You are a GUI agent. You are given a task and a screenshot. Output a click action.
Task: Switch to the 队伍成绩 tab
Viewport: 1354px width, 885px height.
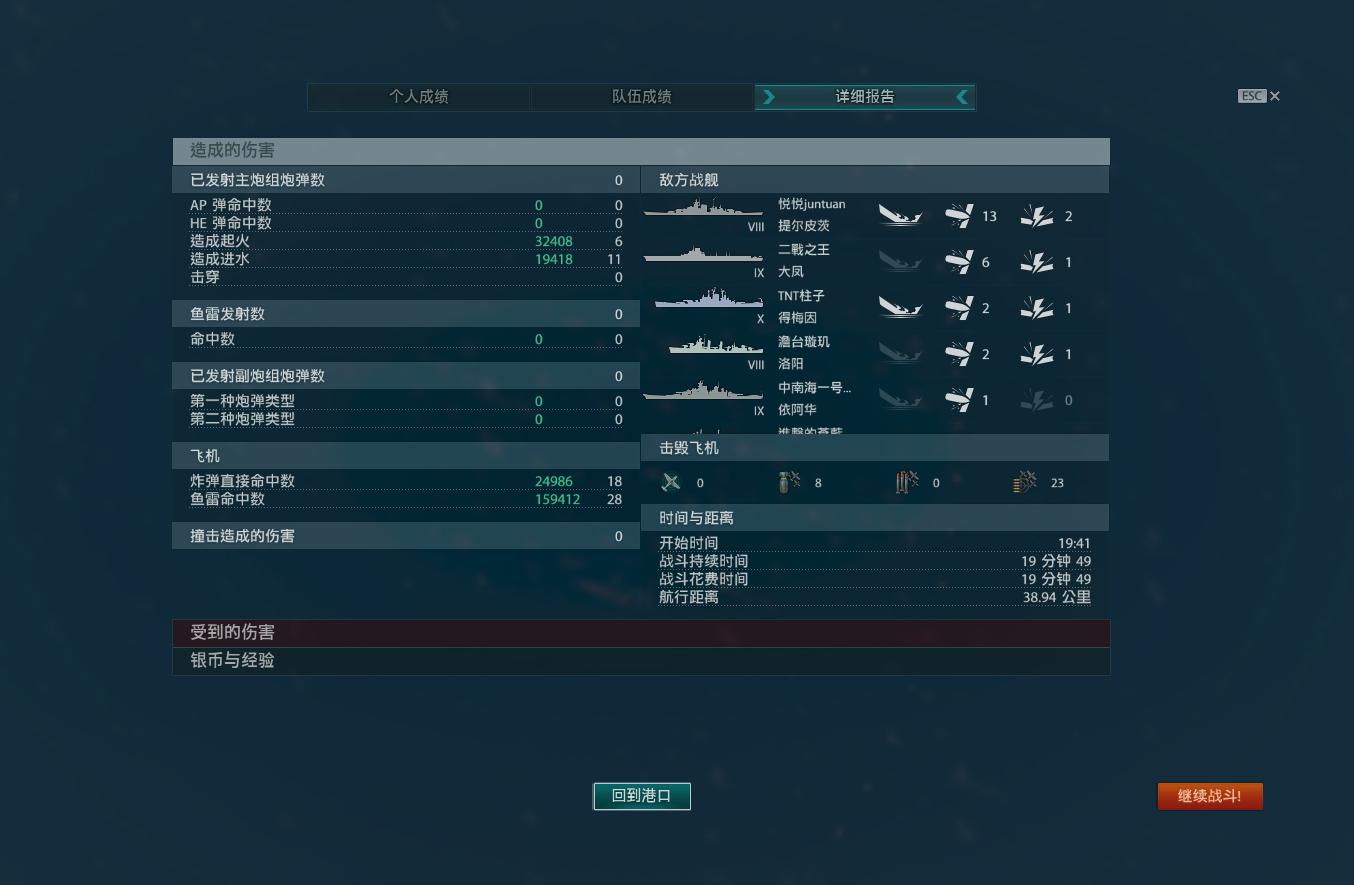[642, 97]
